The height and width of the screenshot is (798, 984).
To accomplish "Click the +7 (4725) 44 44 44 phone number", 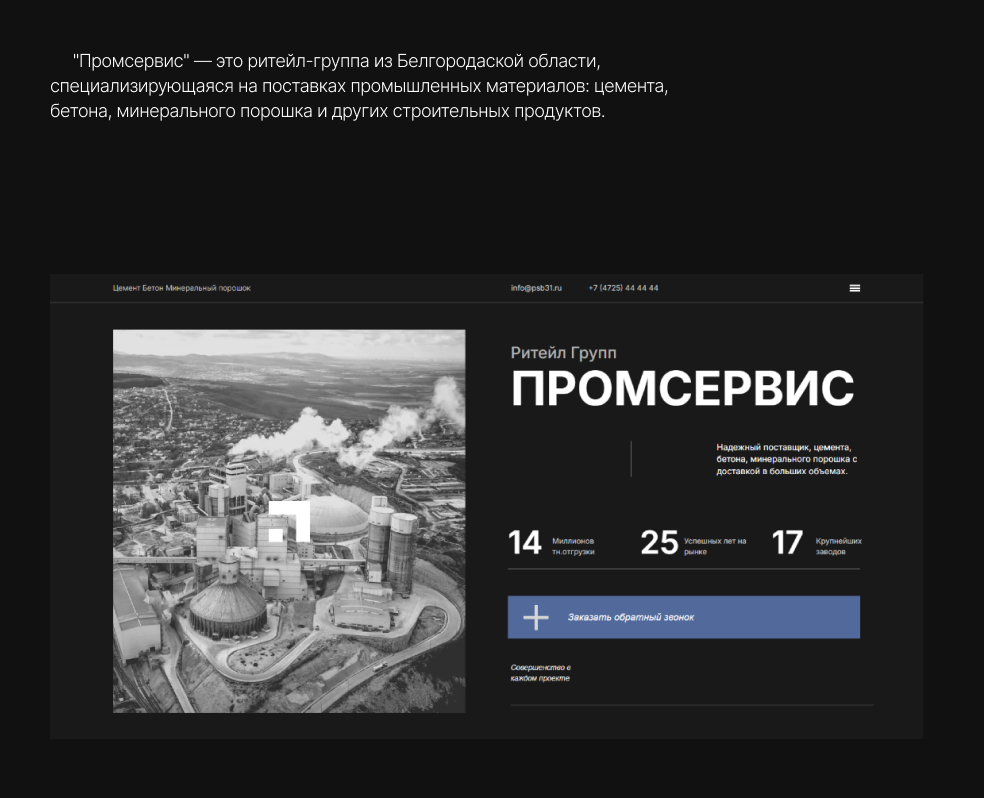I will click(x=623, y=288).
